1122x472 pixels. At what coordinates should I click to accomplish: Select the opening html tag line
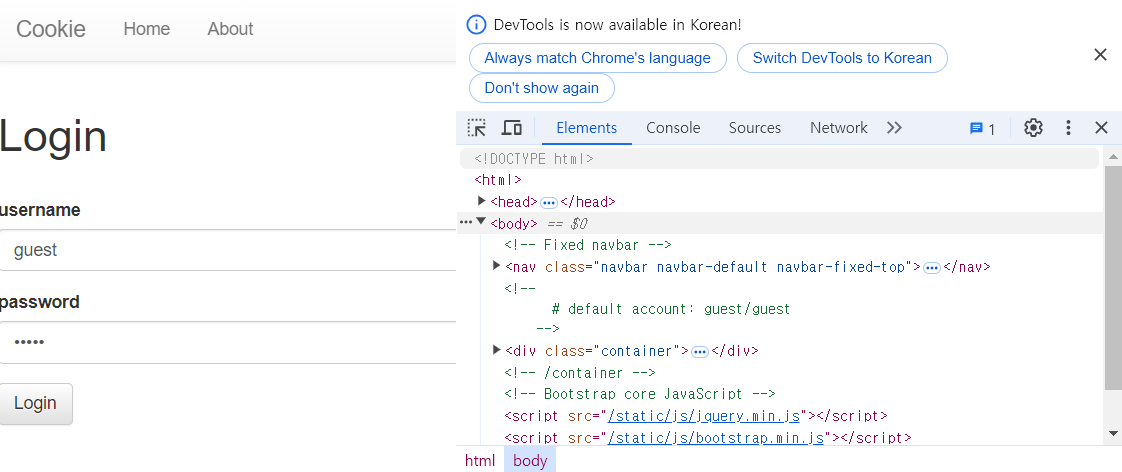click(x=498, y=180)
